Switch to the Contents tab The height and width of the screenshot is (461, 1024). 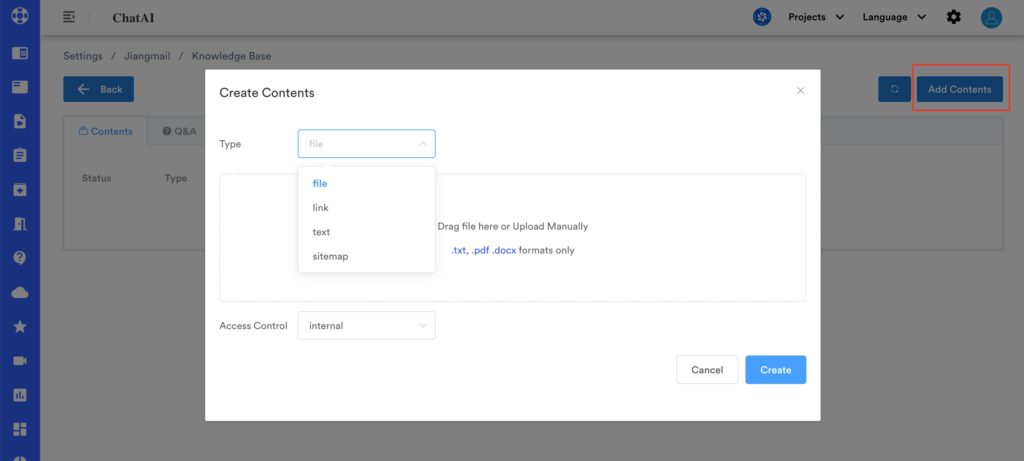click(105, 131)
